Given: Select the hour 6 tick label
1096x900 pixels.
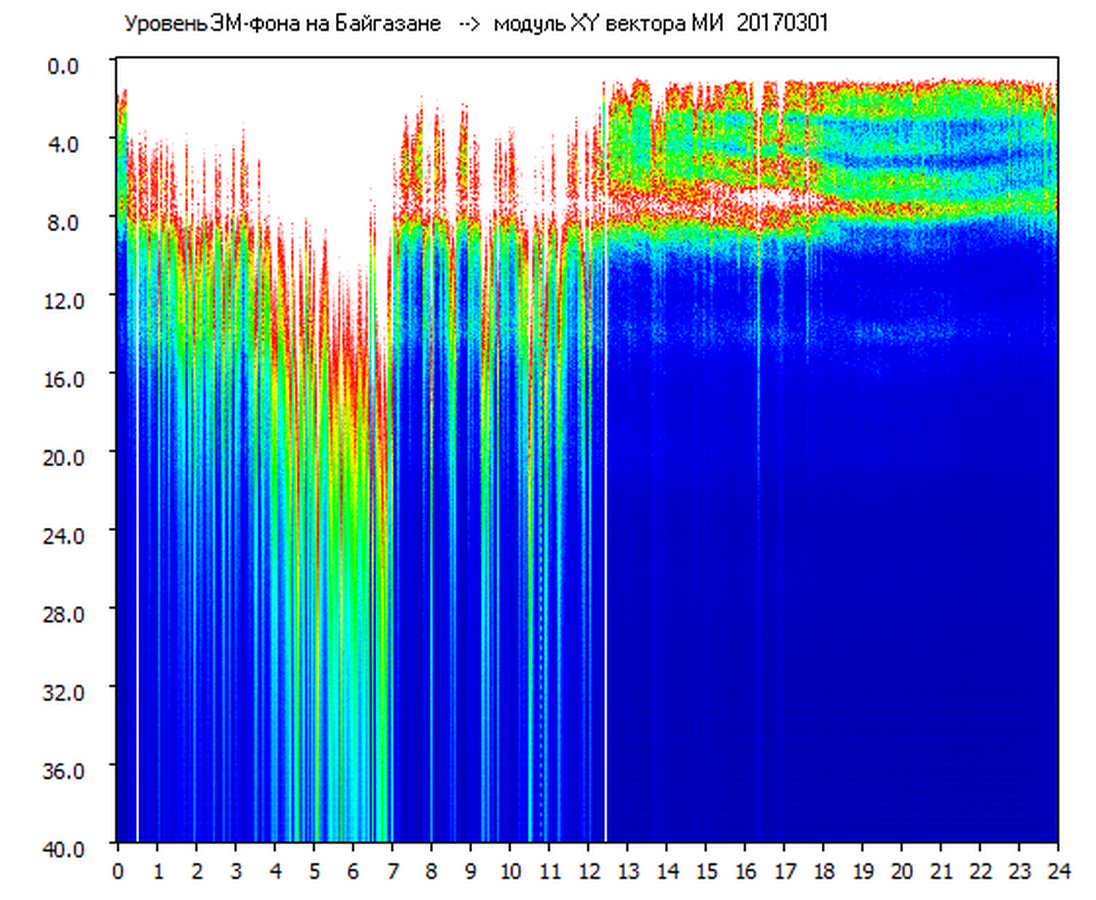Looking at the screenshot, I should coord(353,871).
